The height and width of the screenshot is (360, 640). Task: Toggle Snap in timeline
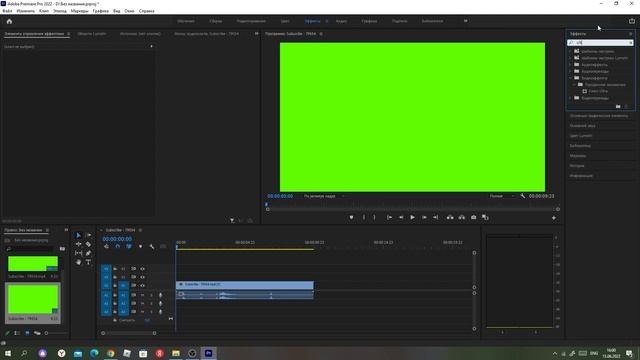click(118, 247)
